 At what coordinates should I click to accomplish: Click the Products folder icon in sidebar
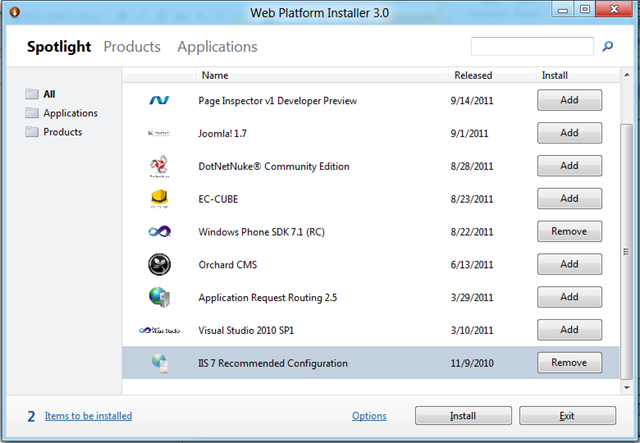tap(32, 131)
